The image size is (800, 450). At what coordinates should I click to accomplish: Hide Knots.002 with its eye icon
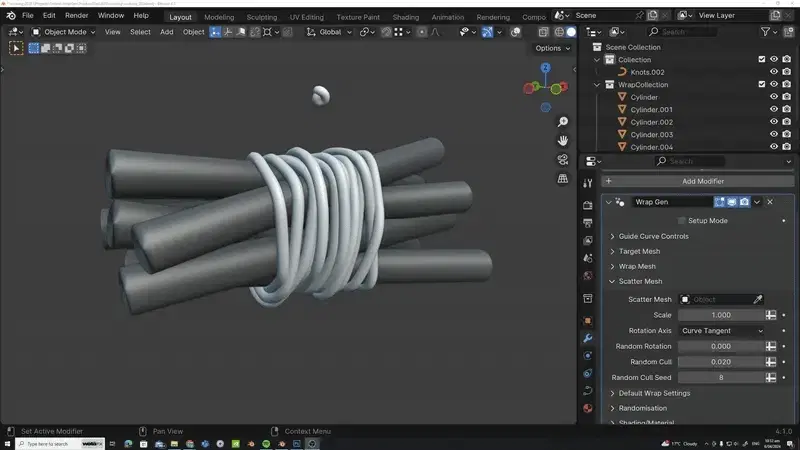click(x=773, y=72)
